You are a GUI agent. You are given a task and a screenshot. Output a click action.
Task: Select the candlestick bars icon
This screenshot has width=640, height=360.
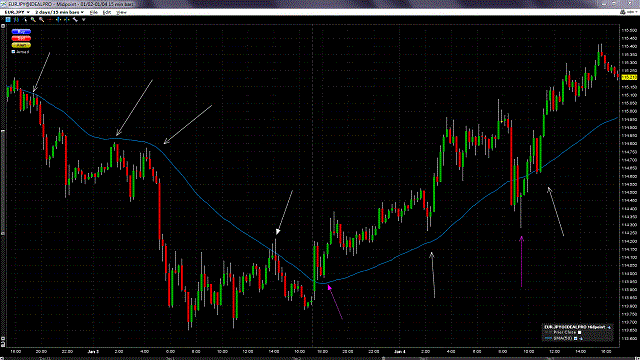coord(16,20)
